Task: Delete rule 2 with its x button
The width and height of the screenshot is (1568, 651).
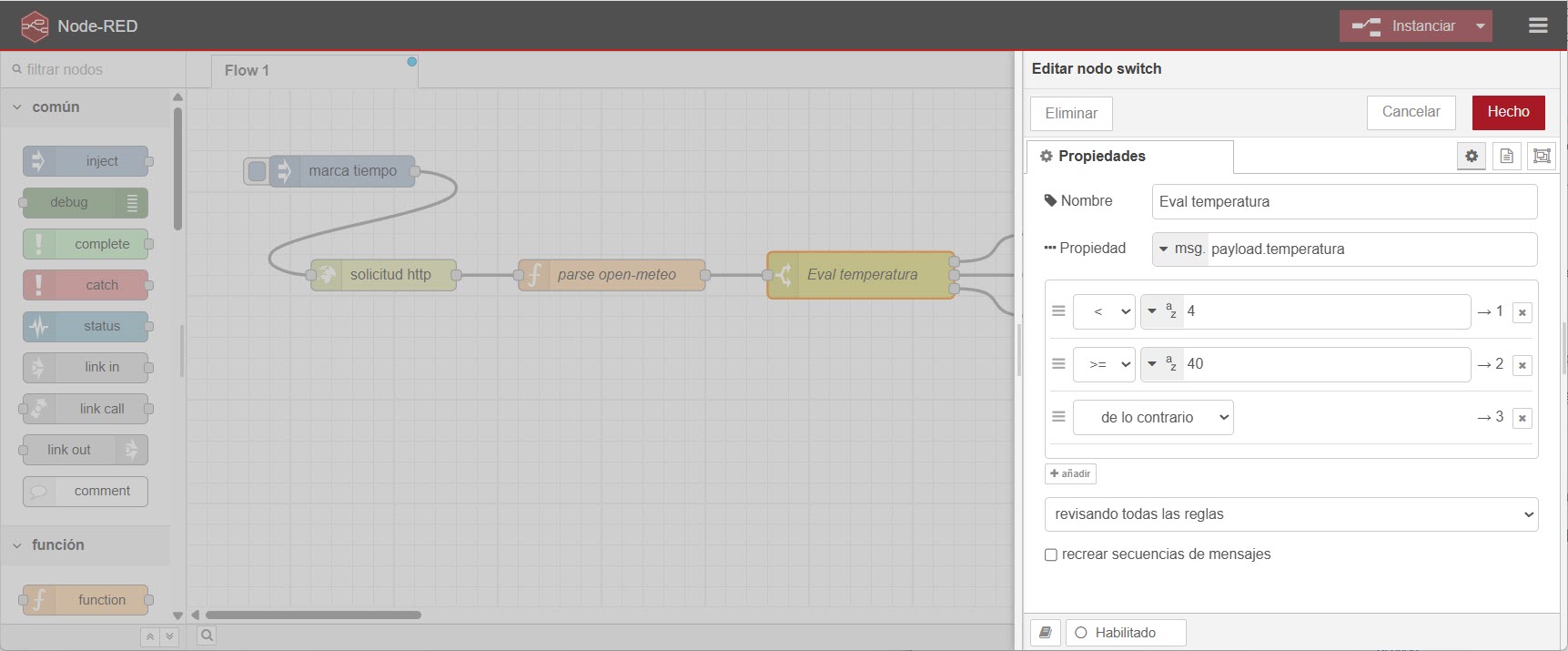Action: [1522, 365]
